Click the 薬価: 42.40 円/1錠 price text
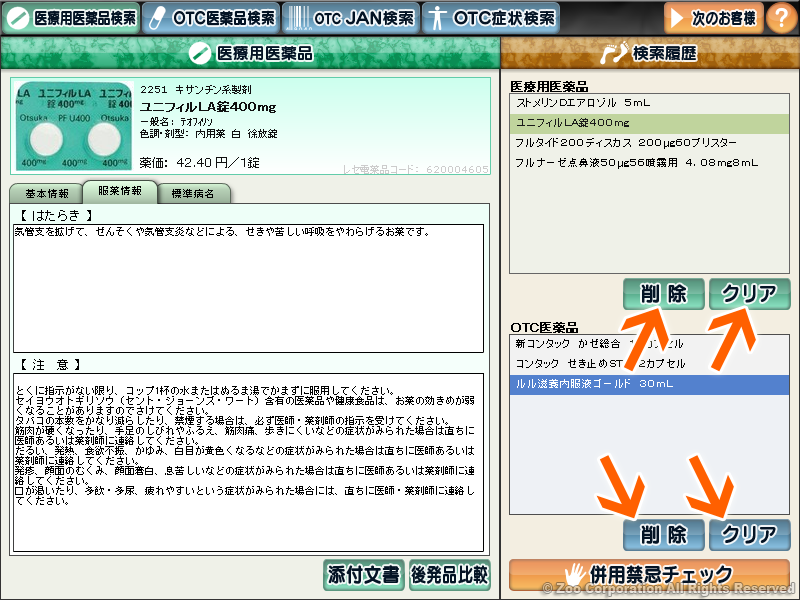 [x=199, y=163]
